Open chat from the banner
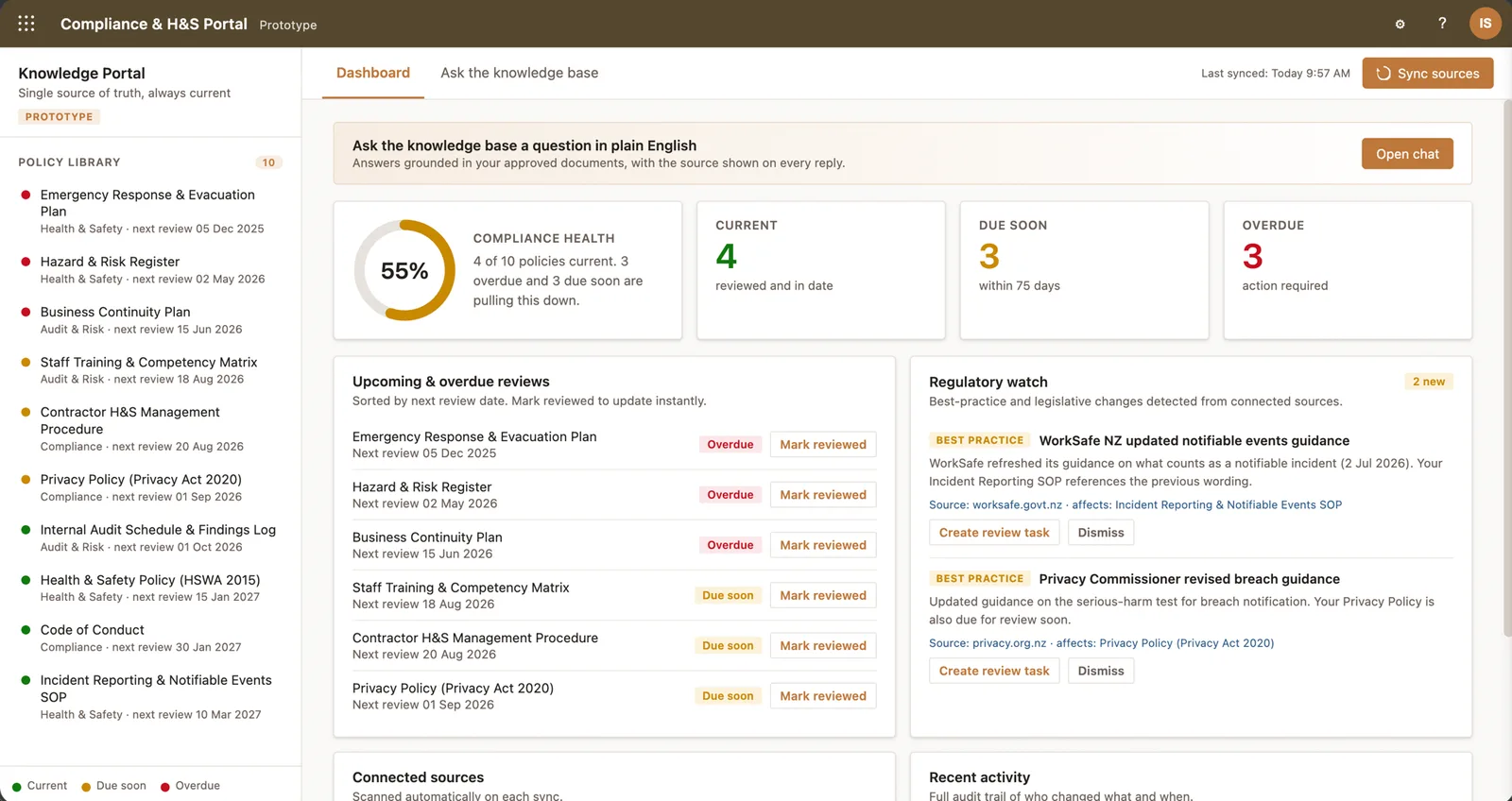The width and height of the screenshot is (1512, 801). click(1407, 154)
